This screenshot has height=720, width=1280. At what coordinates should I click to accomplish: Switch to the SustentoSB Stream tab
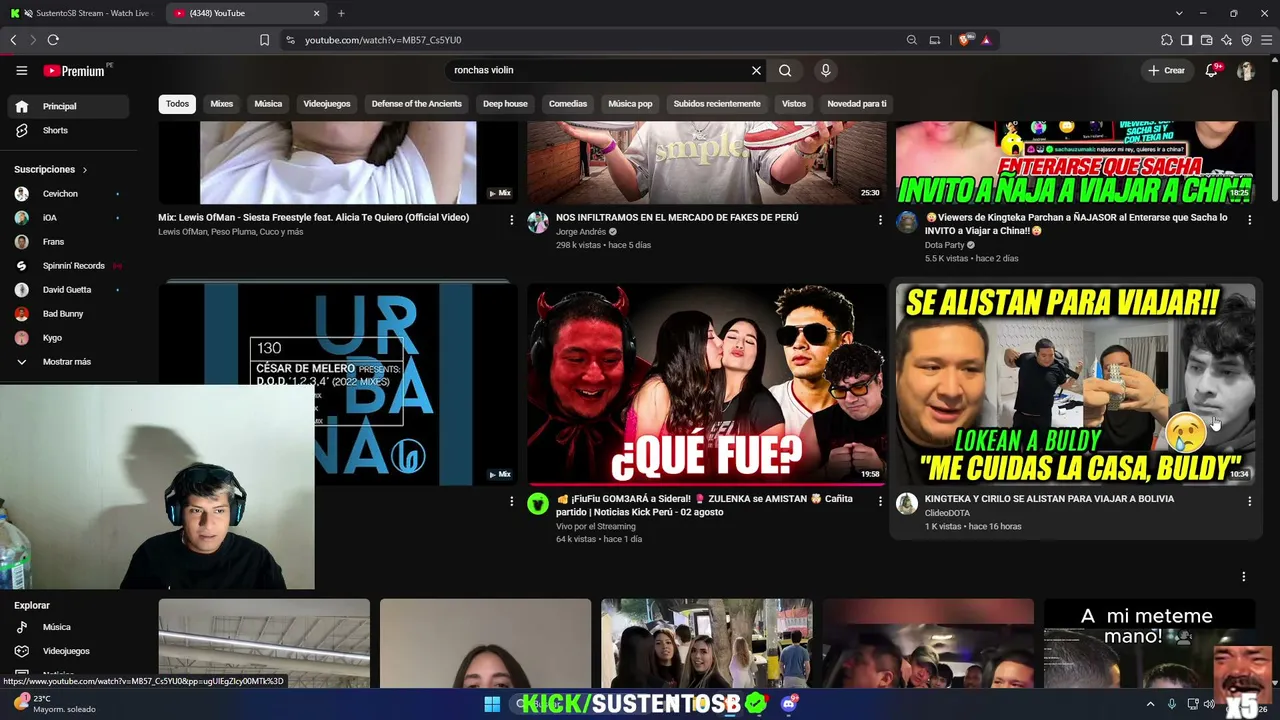[x=83, y=13]
